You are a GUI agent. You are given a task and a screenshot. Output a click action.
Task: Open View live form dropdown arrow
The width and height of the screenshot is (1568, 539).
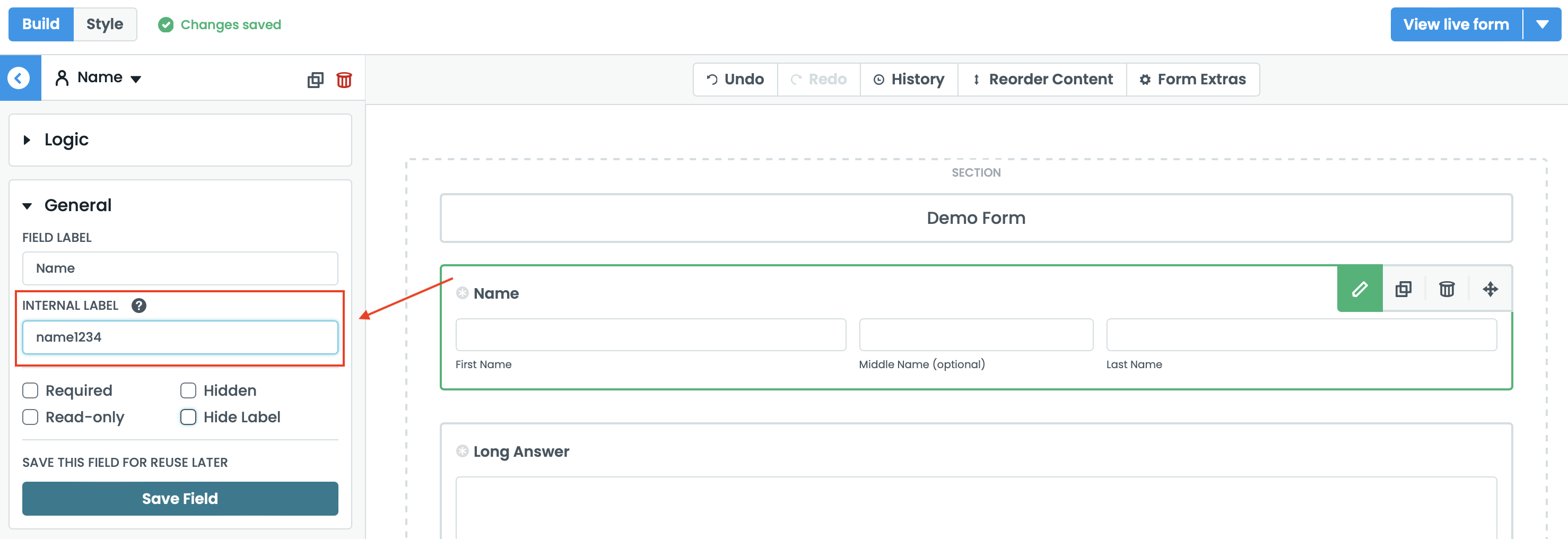point(1541,24)
